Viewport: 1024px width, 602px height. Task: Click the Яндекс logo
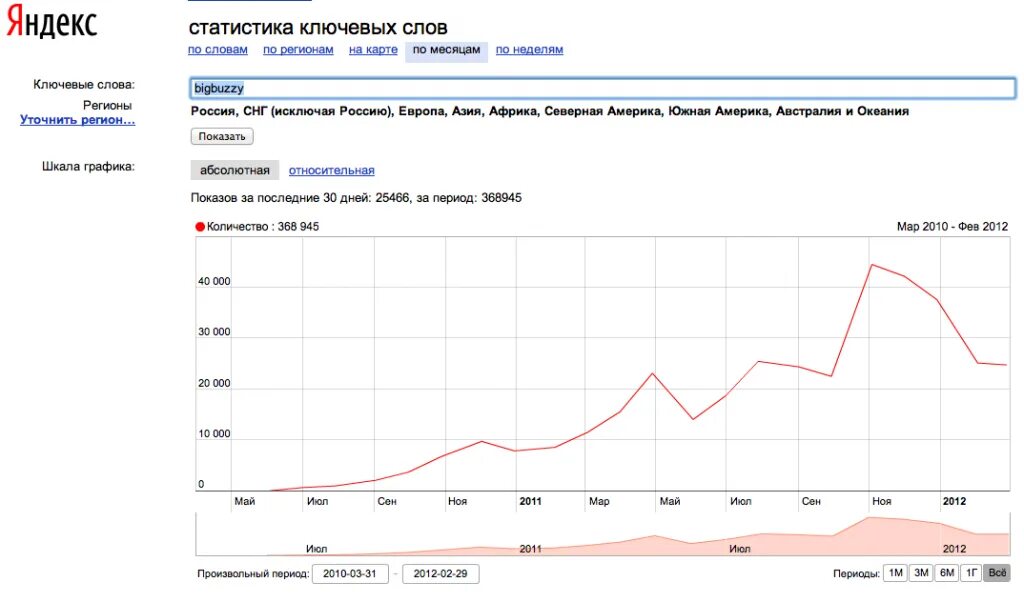click(52, 21)
